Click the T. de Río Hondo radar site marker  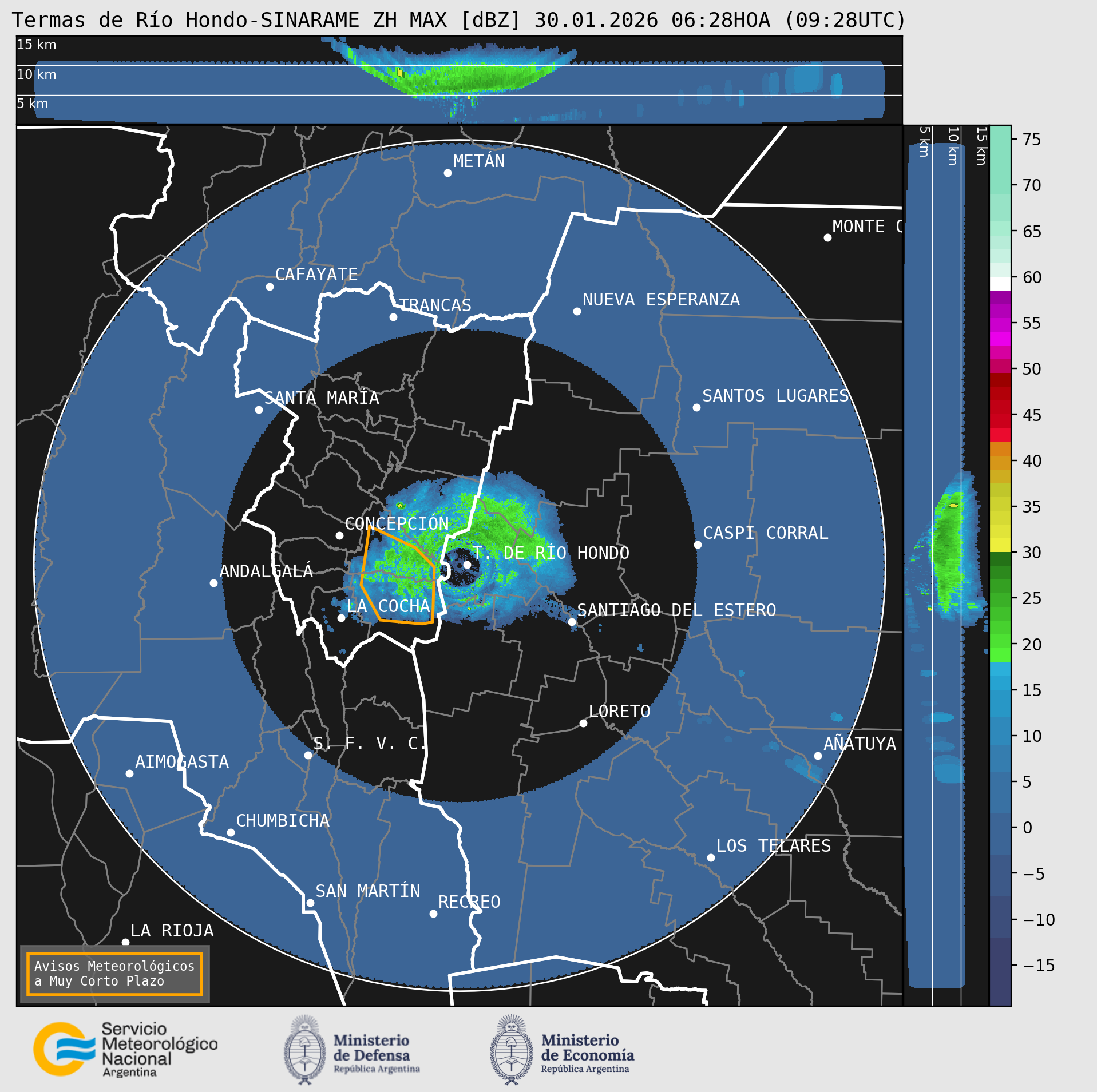click(x=467, y=565)
